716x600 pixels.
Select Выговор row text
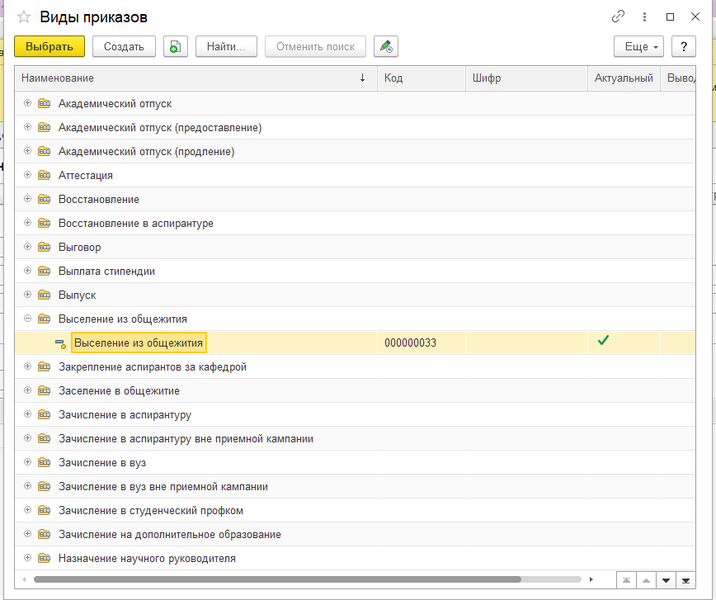[x=79, y=247]
